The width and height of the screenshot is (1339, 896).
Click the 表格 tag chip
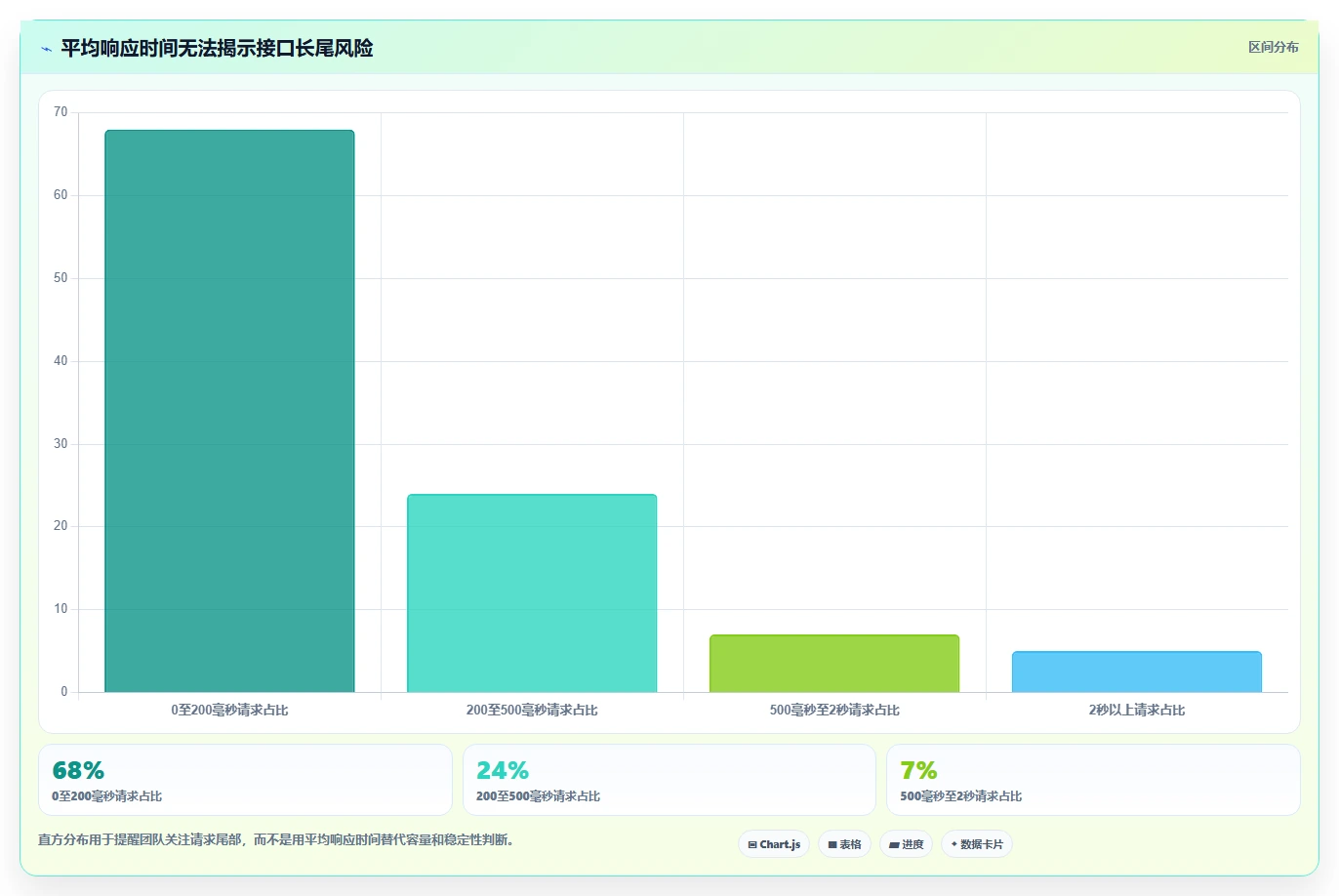pyautogui.click(x=844, y=844)
